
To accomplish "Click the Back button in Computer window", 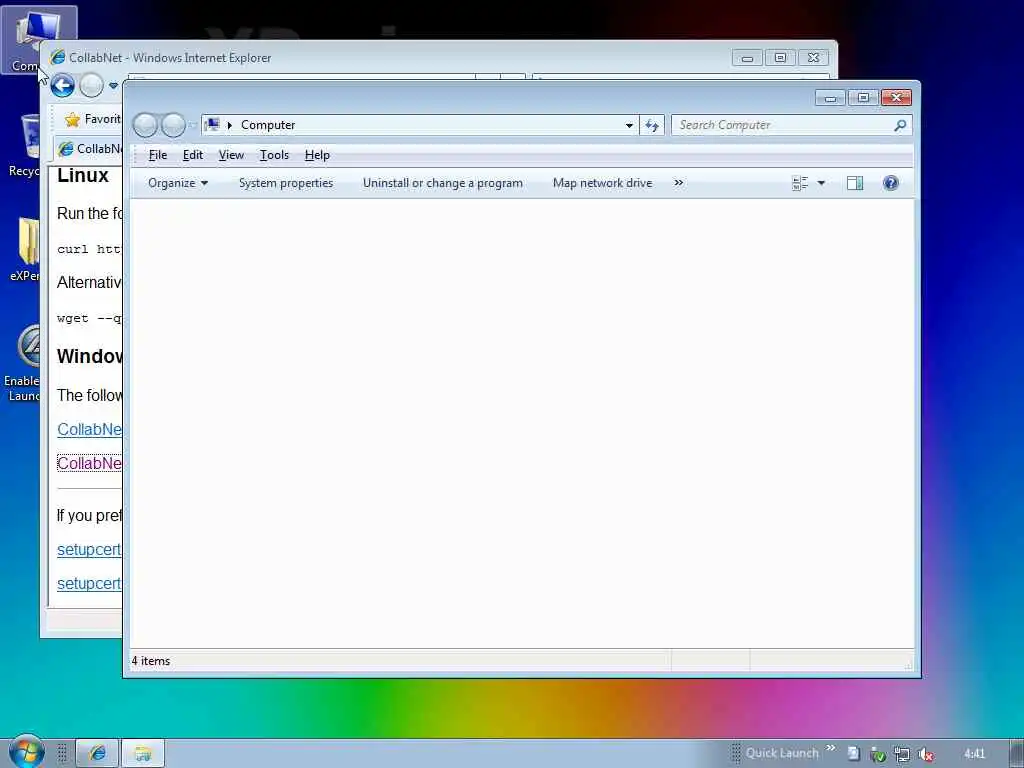I will [x=145, y=125].
